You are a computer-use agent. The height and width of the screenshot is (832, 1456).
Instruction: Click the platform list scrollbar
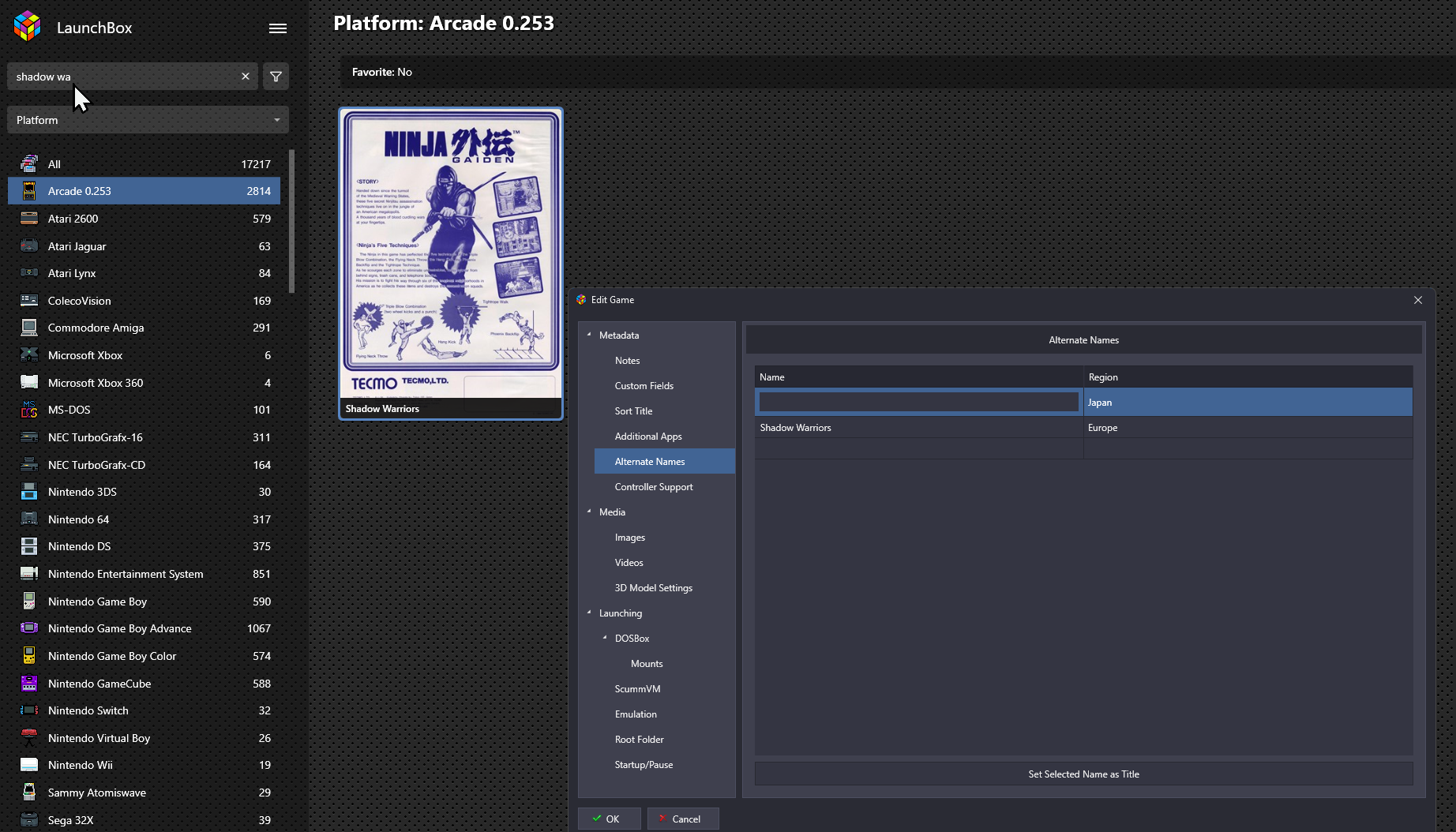[x=291, y=222]
